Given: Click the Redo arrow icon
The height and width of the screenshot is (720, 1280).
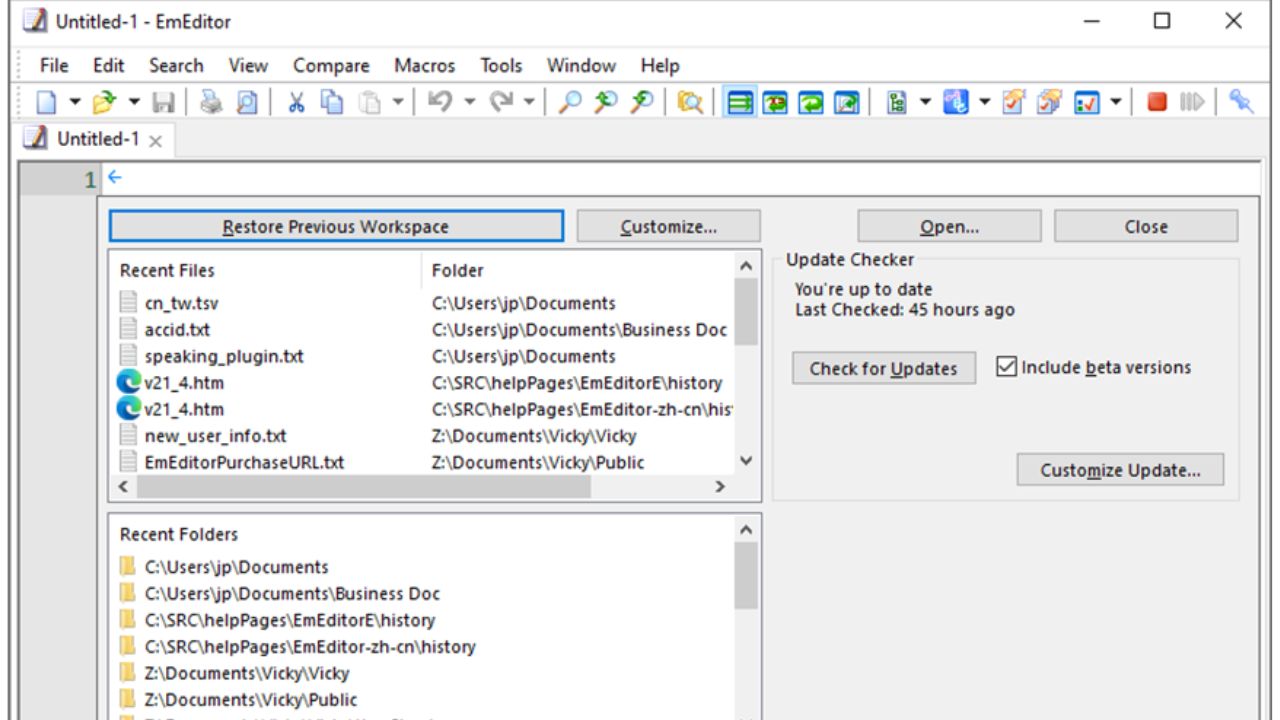Looking at the screenshot, I should pos(501,102).
